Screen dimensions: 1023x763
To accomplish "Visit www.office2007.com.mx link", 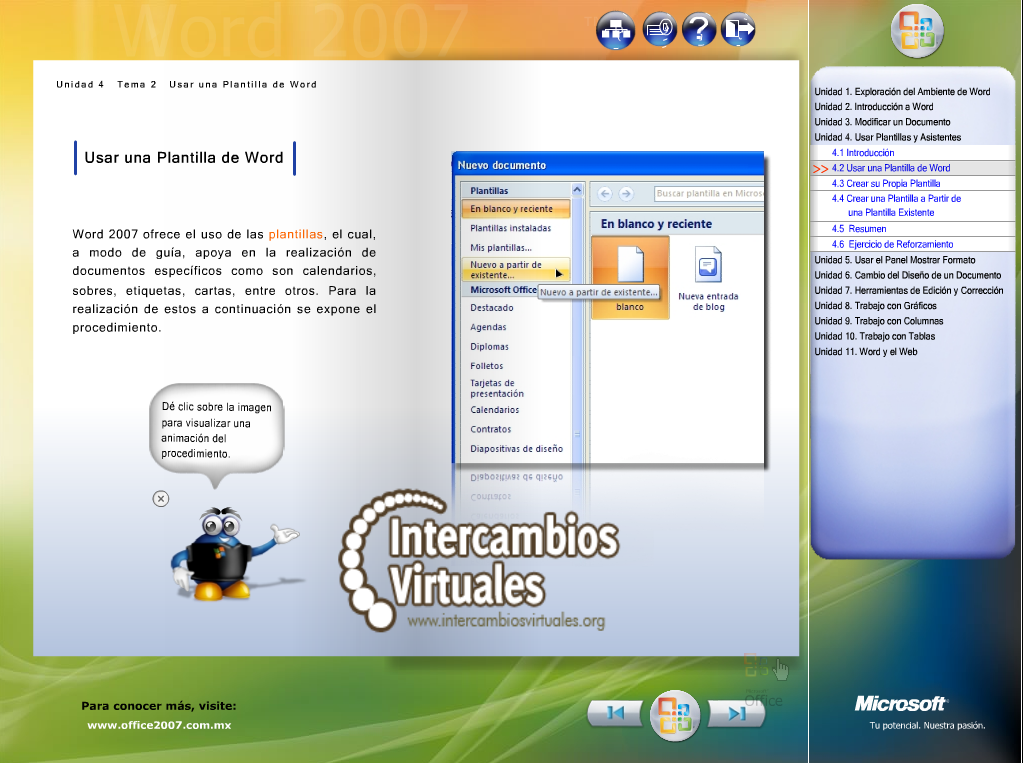I will [159, 725].
